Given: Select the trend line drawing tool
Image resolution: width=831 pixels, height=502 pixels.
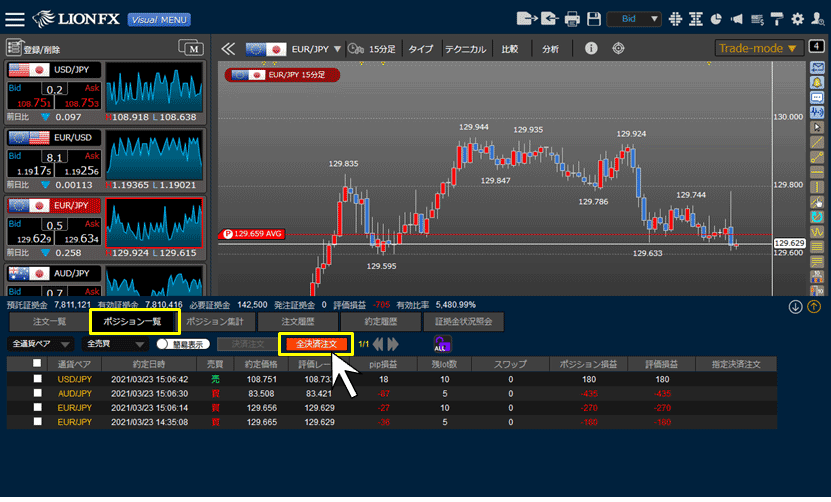Looking at the screenshot, I should [x=817, y=143].
